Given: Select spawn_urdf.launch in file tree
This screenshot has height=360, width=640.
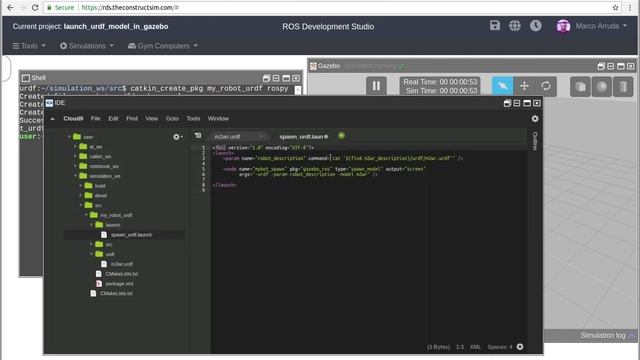Looking at the screenshot, I should tap(131, 235).
